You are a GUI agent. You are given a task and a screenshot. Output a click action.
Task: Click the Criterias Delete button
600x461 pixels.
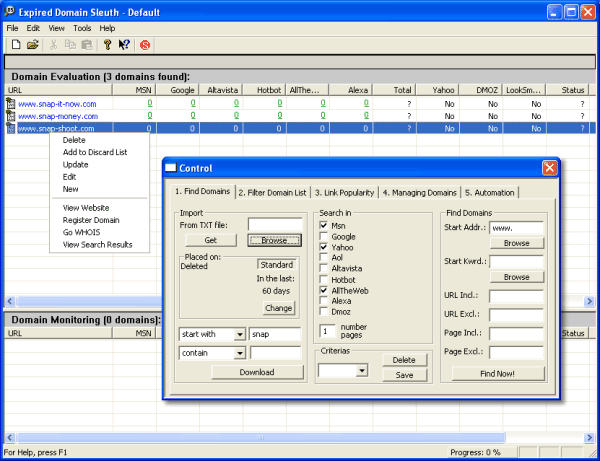click(x=404, y=360)
